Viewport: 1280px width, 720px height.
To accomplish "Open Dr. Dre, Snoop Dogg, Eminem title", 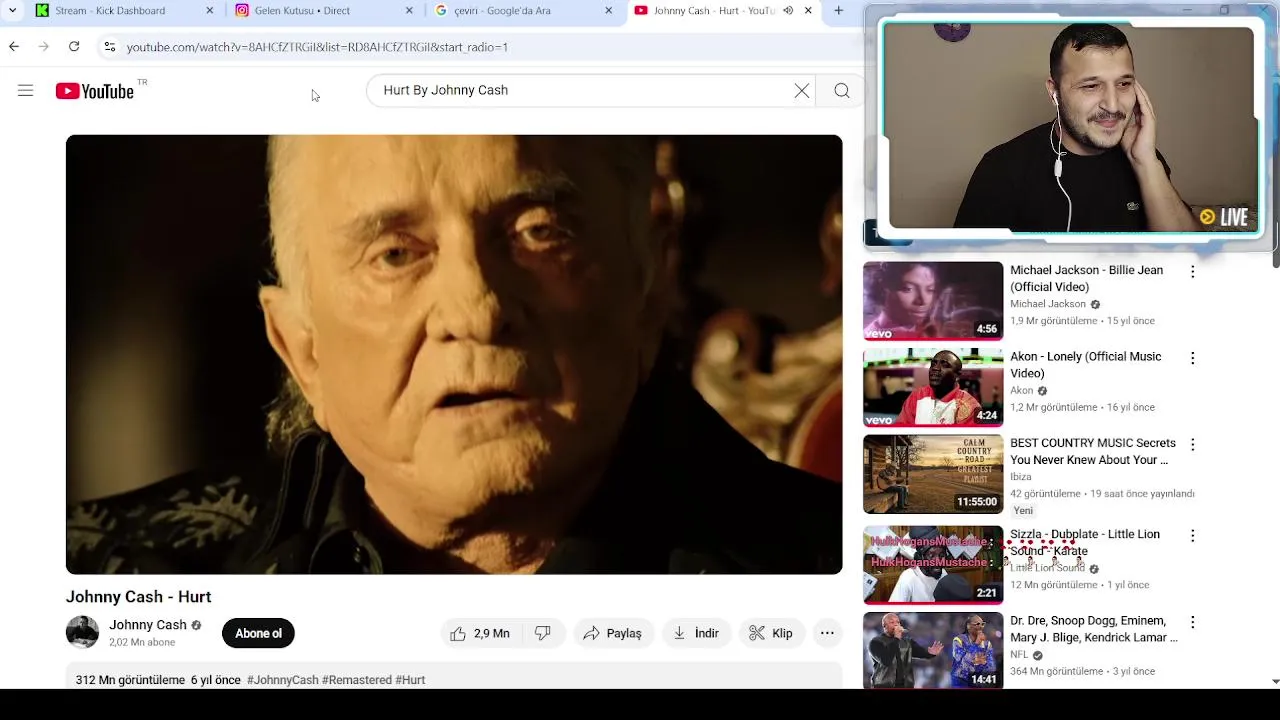I will pos(1094,629).
